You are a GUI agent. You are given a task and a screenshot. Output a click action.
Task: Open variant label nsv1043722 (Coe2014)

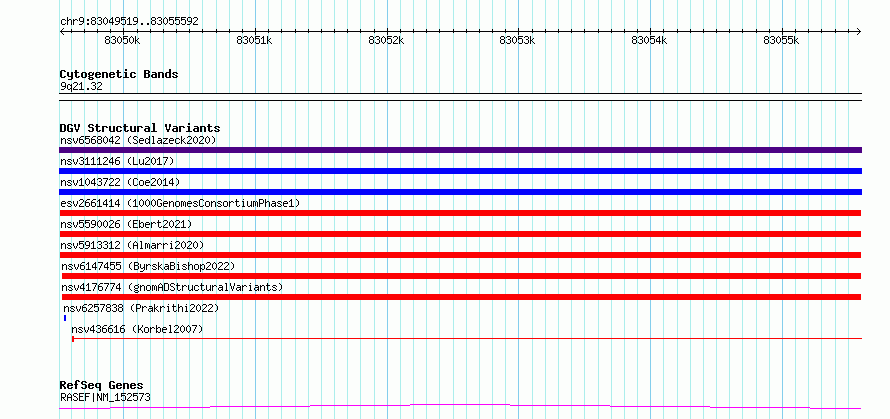pos(120,182)
